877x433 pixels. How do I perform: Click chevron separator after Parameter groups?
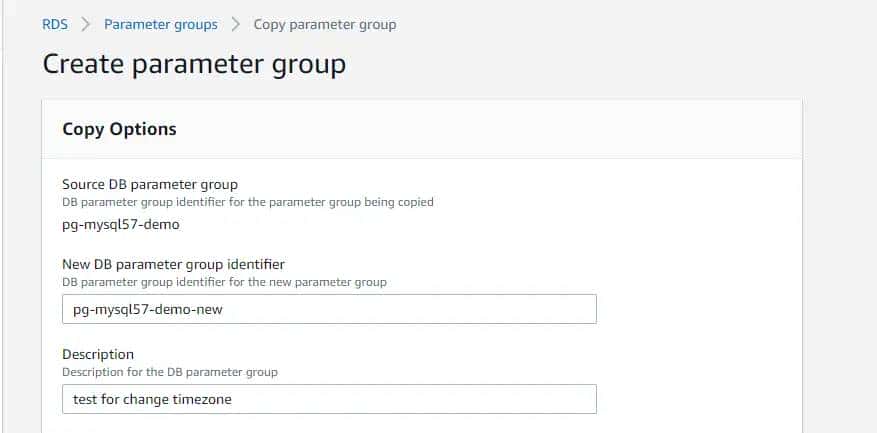(x=235, y=24)
